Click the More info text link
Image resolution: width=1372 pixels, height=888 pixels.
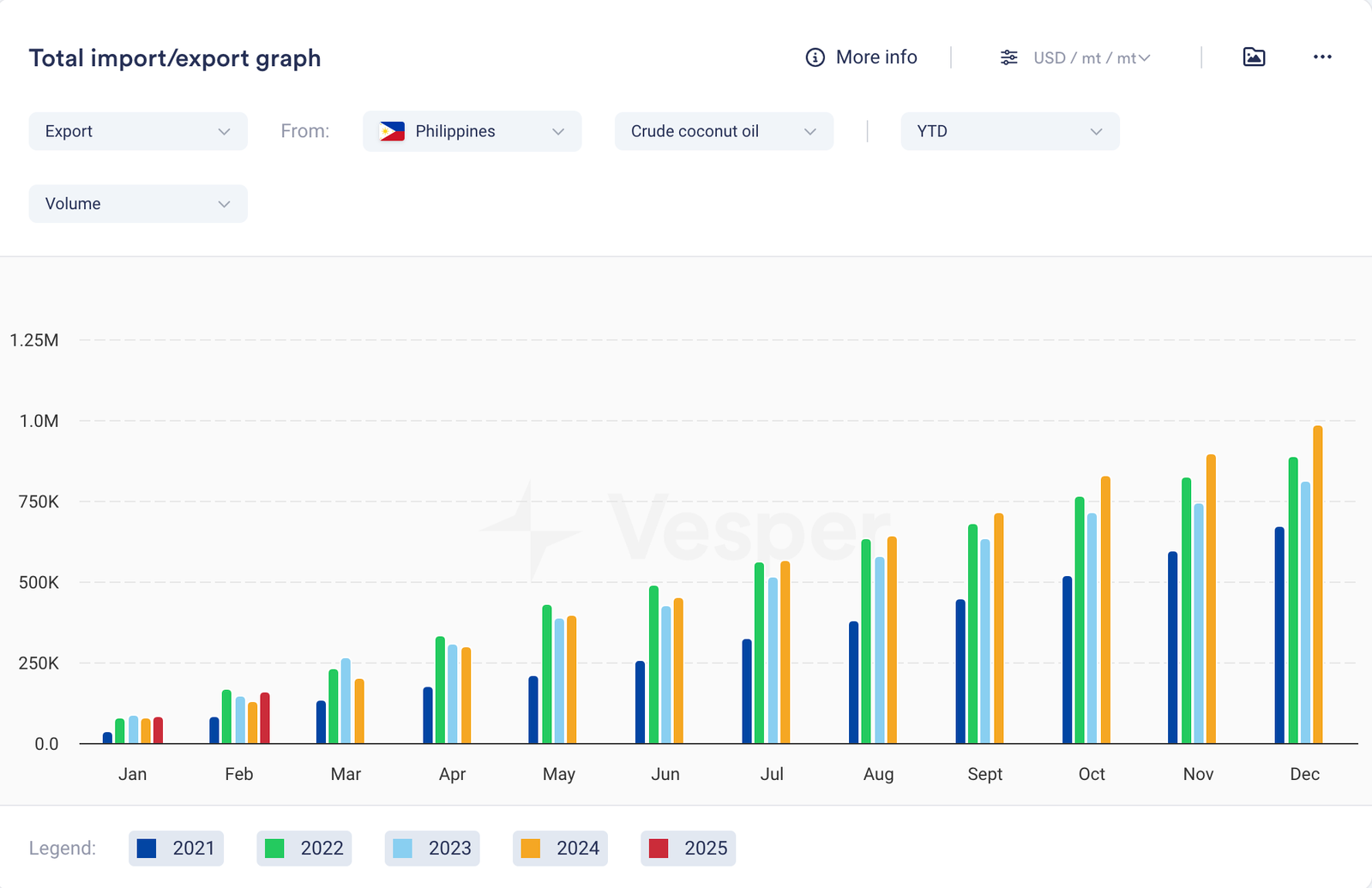(876, 57)
